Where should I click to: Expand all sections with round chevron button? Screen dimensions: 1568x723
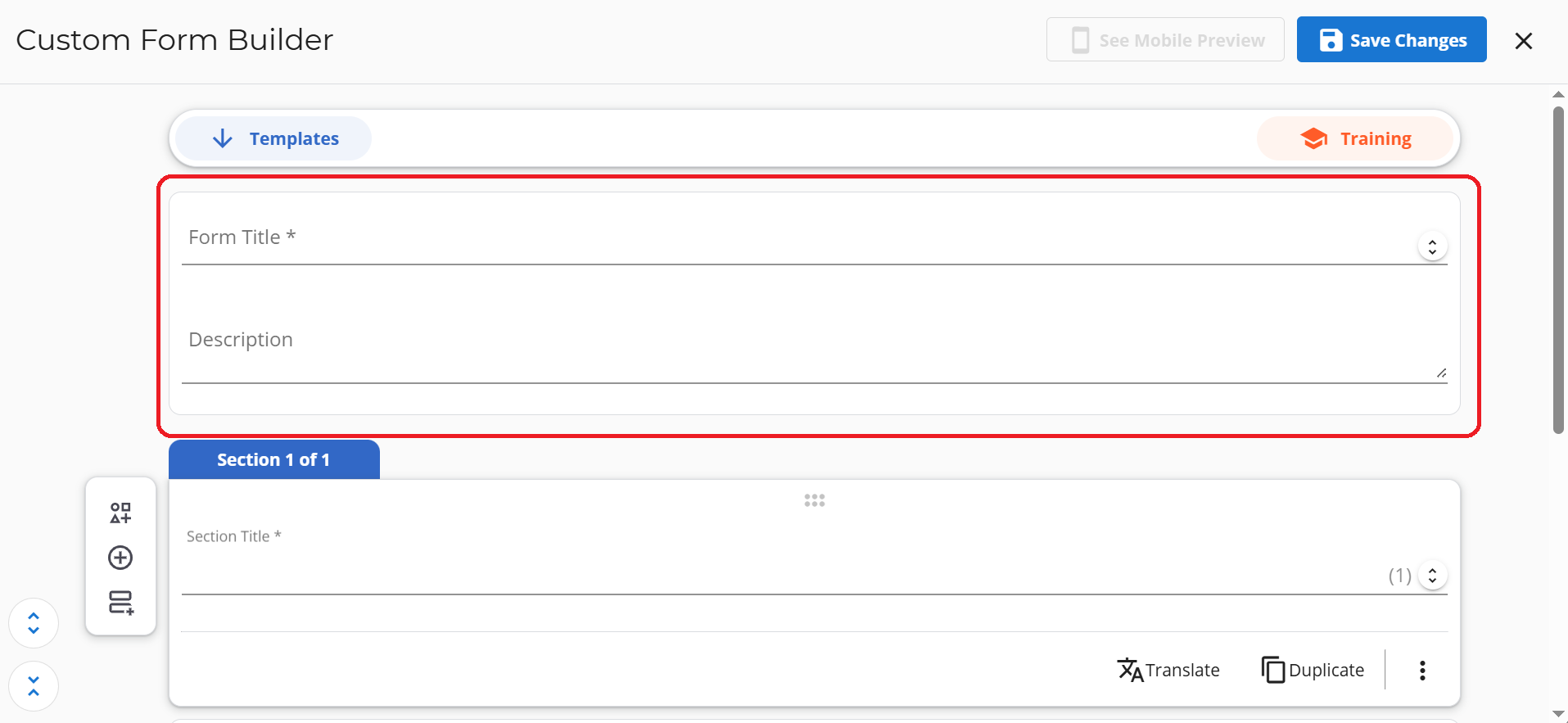34,623
